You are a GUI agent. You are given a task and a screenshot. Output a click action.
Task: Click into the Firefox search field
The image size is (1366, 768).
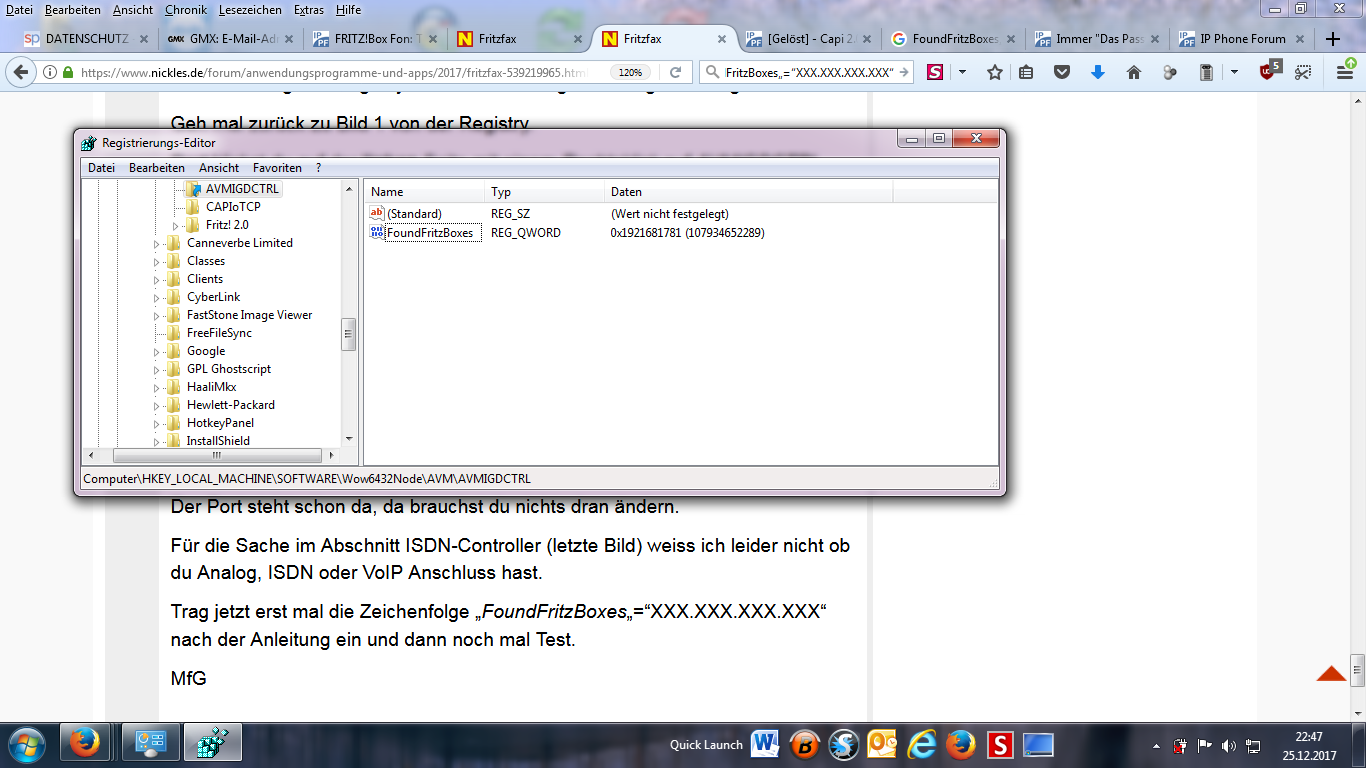coord(808,72)
